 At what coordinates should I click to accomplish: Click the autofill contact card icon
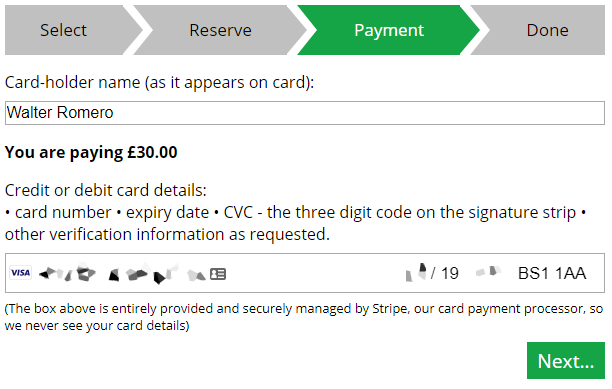click(218, 274)
